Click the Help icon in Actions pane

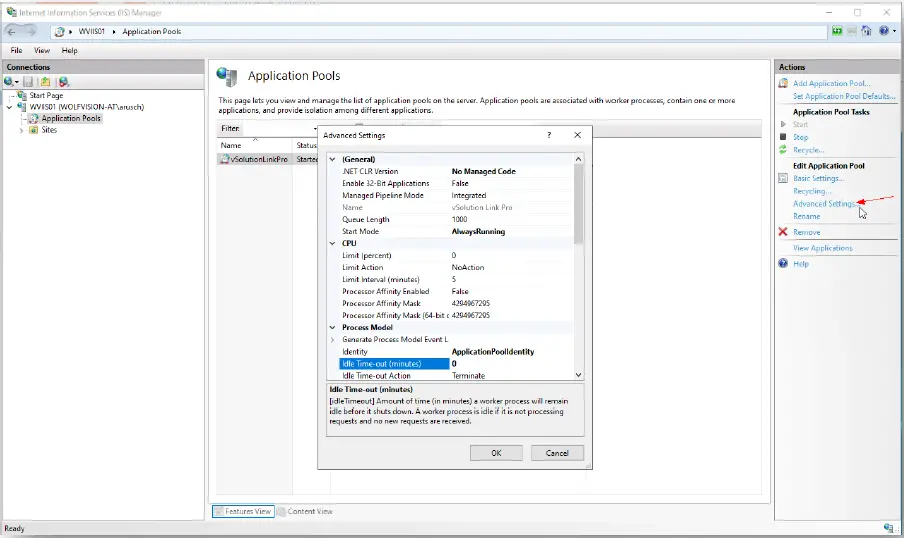(x=784, y=264)
